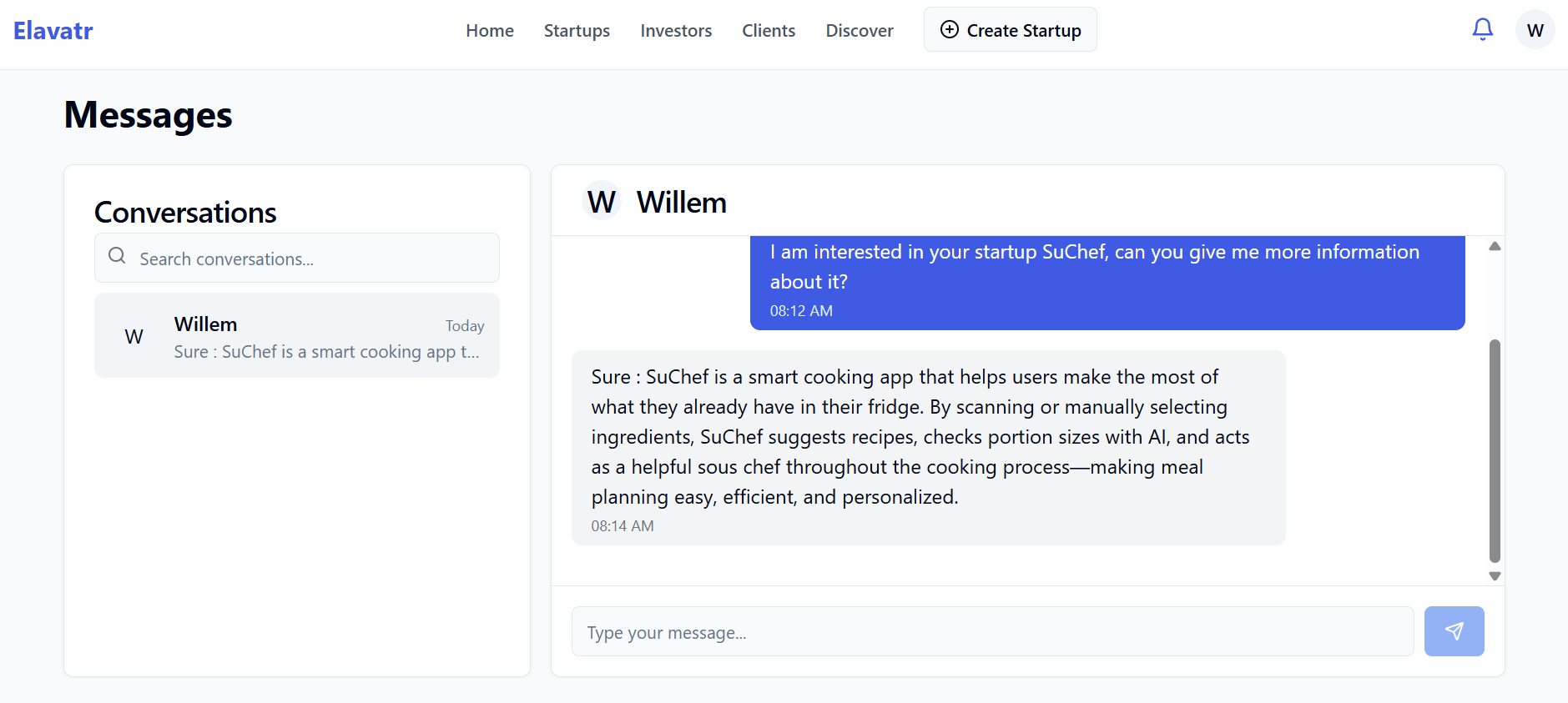The height and width of the screenshot is (703, 1568).
Task: Open the W user profile avatar in header
Action: point(1535,30)
